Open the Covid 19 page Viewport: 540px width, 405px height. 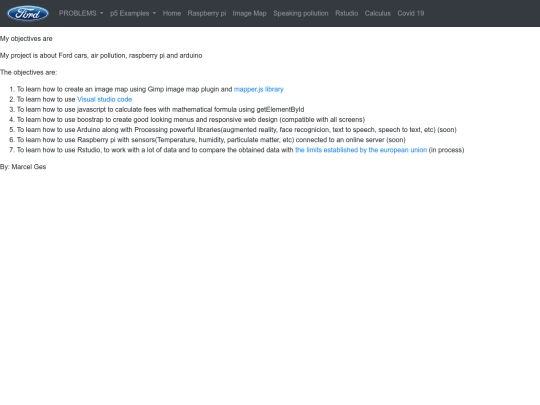[x=411, y=13]
